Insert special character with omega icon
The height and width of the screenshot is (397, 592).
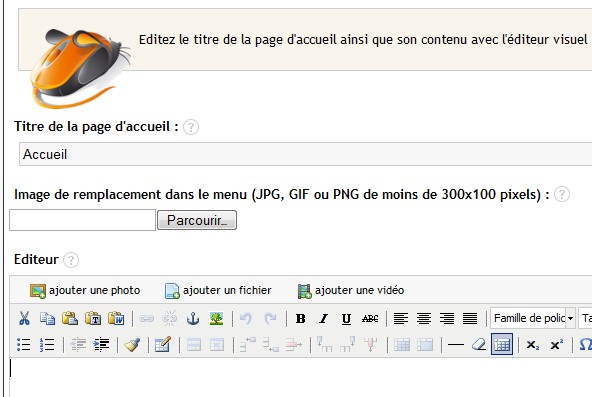[x=586, y=345]
